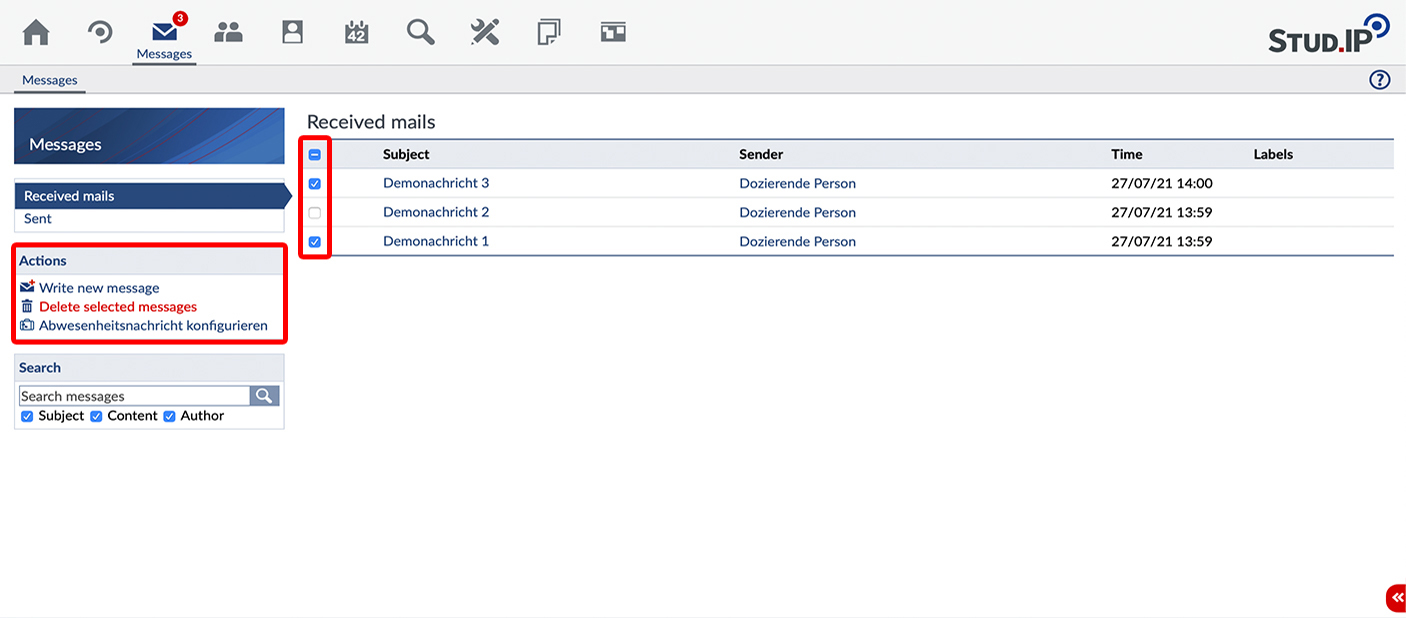Click the search messages magnifier button
Image resolution: width=1406 pixels, height=618 pixels.
point(264,396)
